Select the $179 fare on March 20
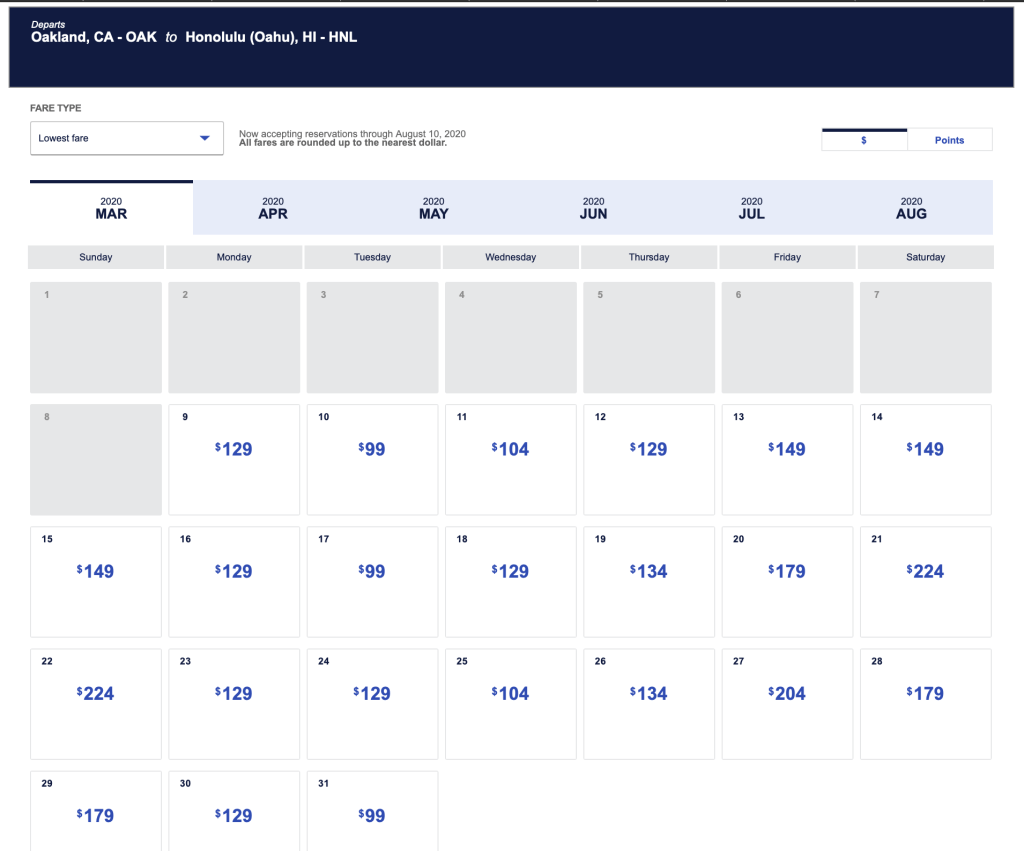 coord(787,572)
